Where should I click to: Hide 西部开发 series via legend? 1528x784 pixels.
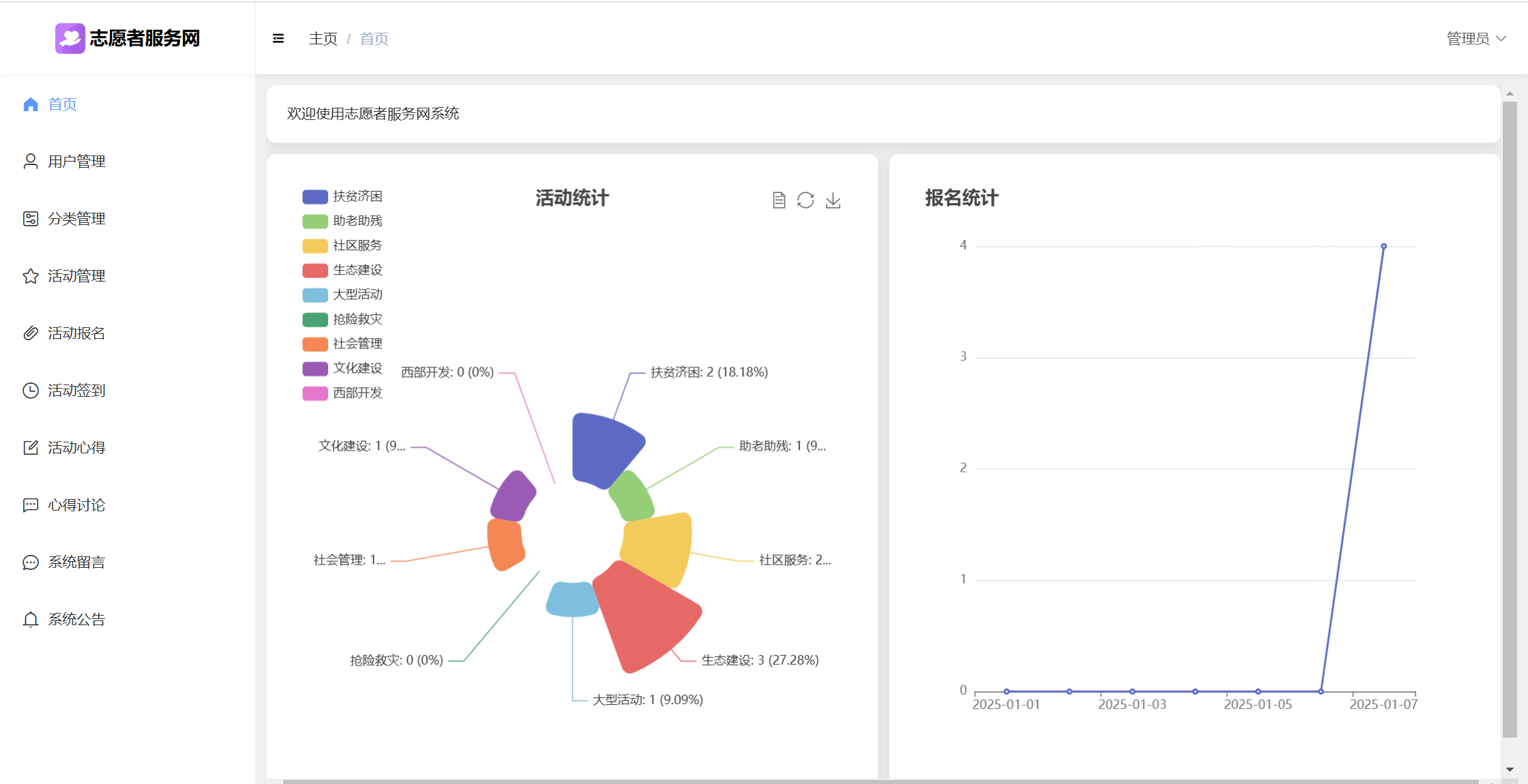point(342,393)
